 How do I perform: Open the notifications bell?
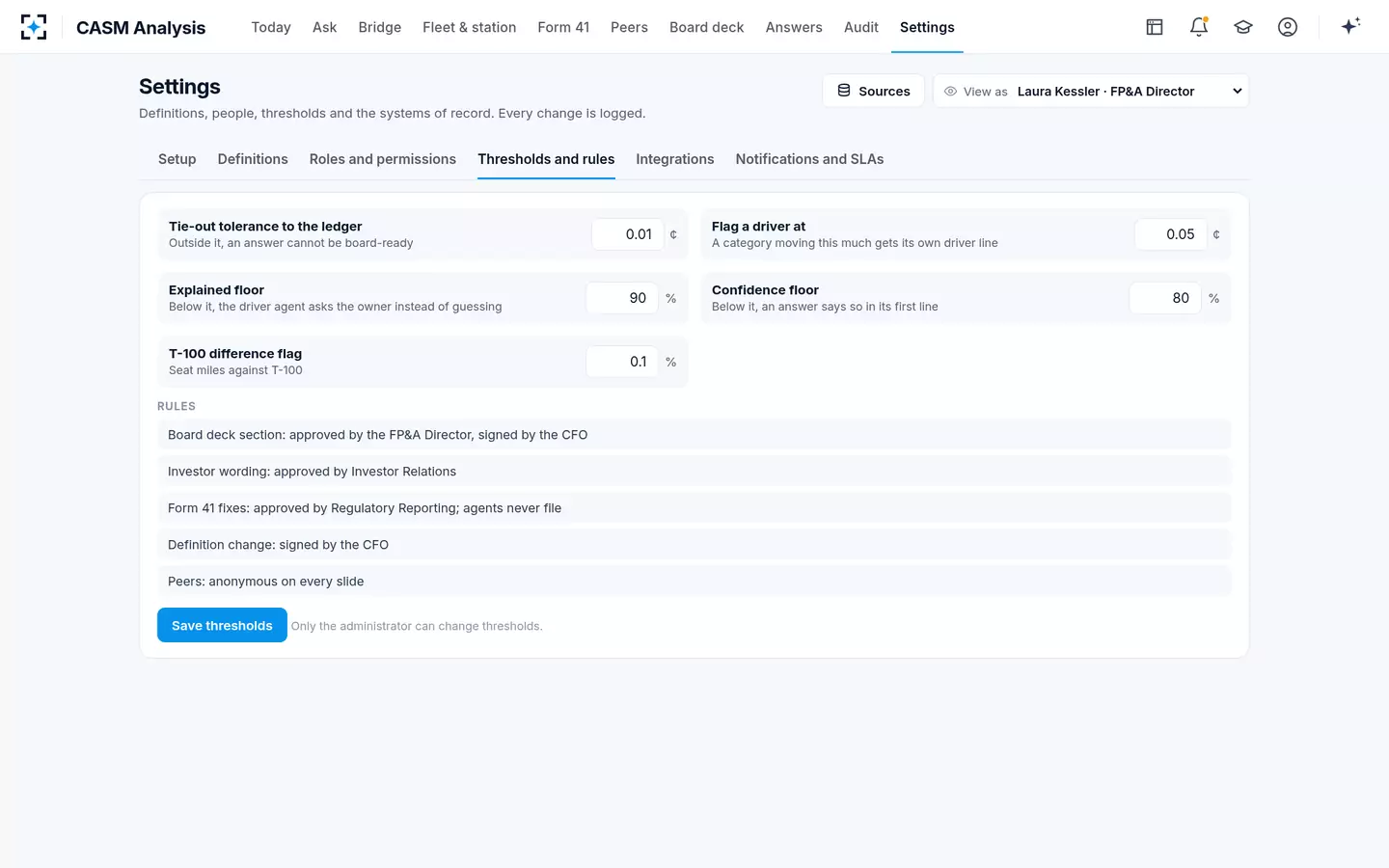pos(1199,27)
